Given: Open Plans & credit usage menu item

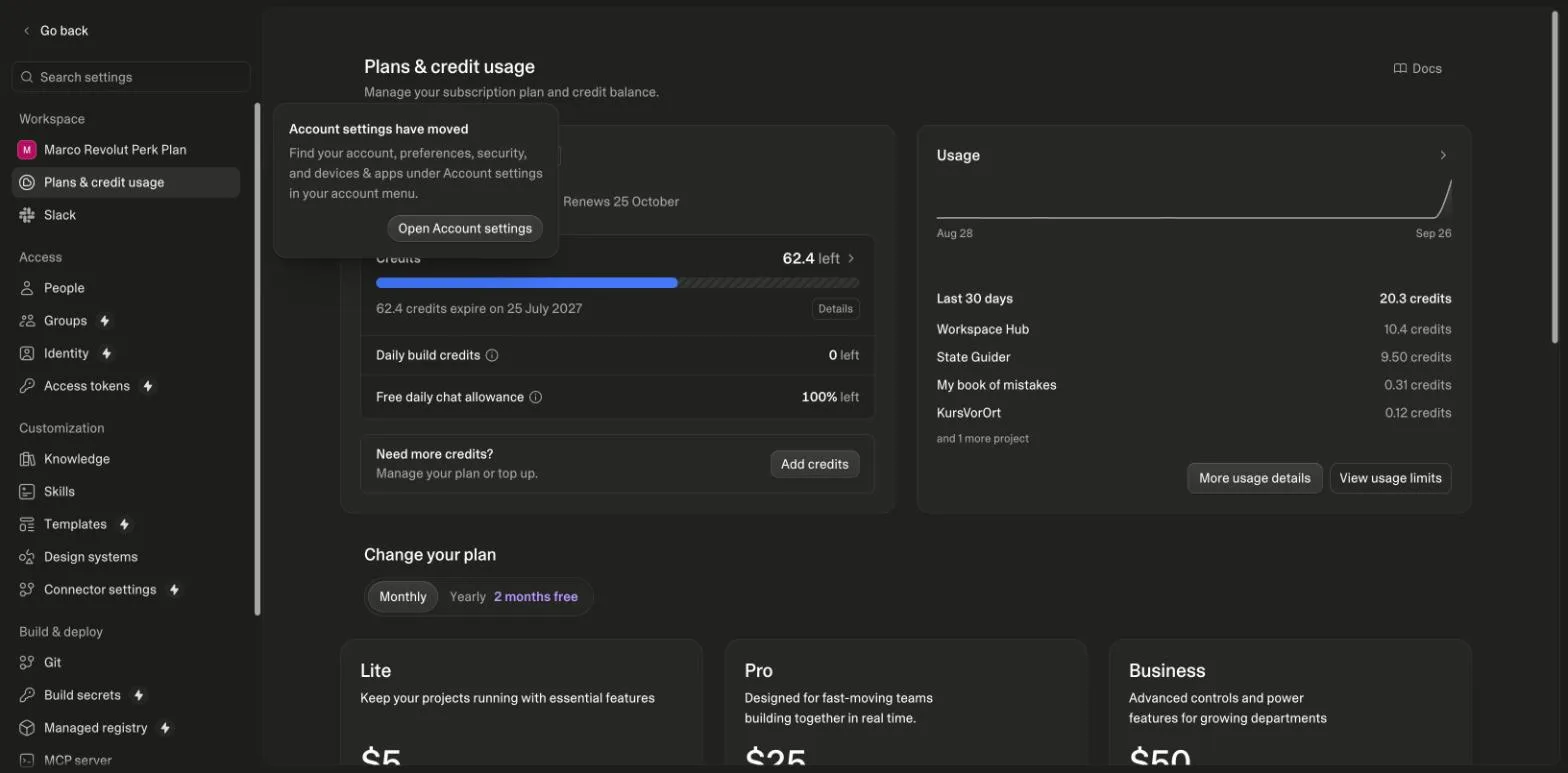Looking at the screenshot, I should pyautogui.click(x=126, y=182).
